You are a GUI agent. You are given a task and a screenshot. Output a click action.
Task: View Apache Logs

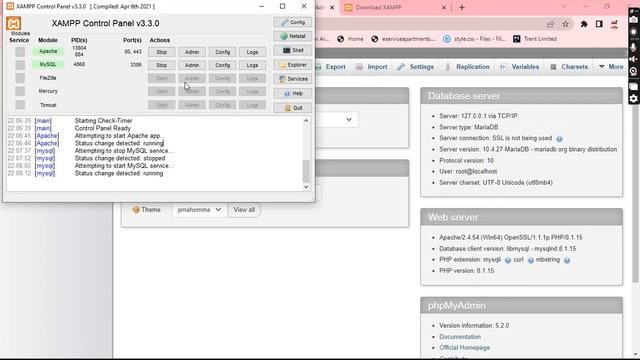pyautogui.click(x=252, y=52)
